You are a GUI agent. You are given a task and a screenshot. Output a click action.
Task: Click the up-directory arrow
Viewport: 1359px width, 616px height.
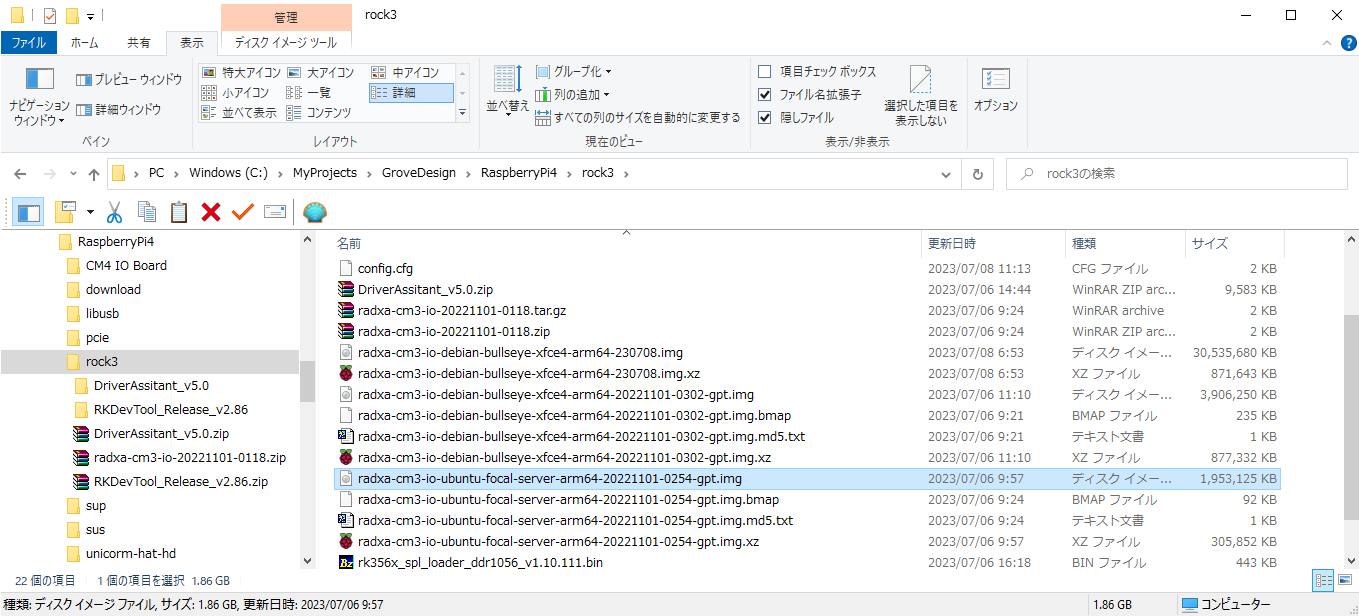tap(94, 174)
